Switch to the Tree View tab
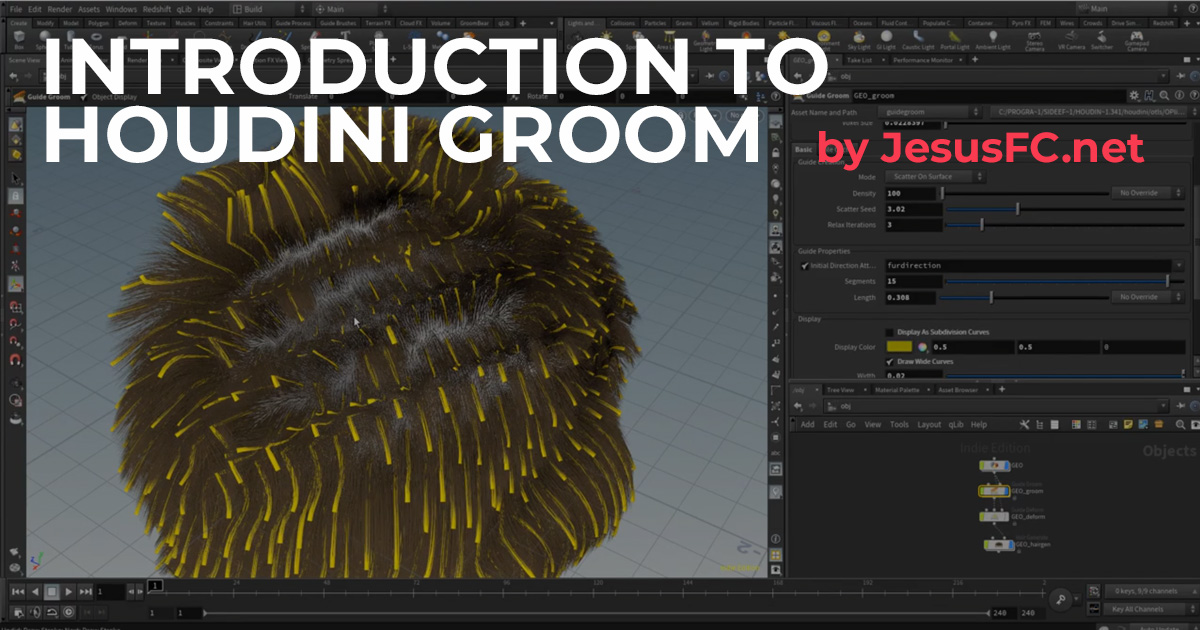The image size is (1200, 630). tap(840, 390)
